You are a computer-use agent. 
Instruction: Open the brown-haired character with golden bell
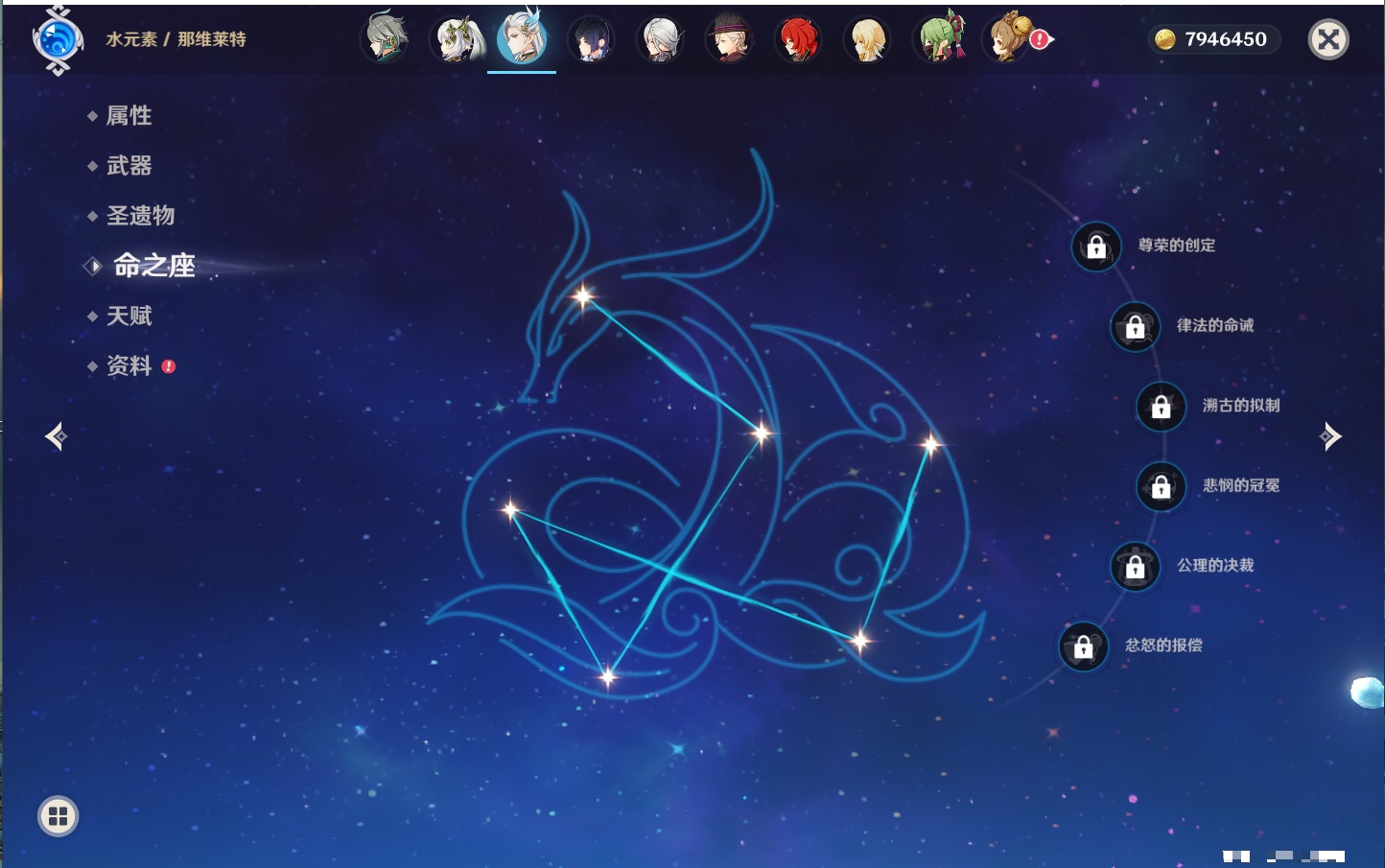click(1007, 38)
